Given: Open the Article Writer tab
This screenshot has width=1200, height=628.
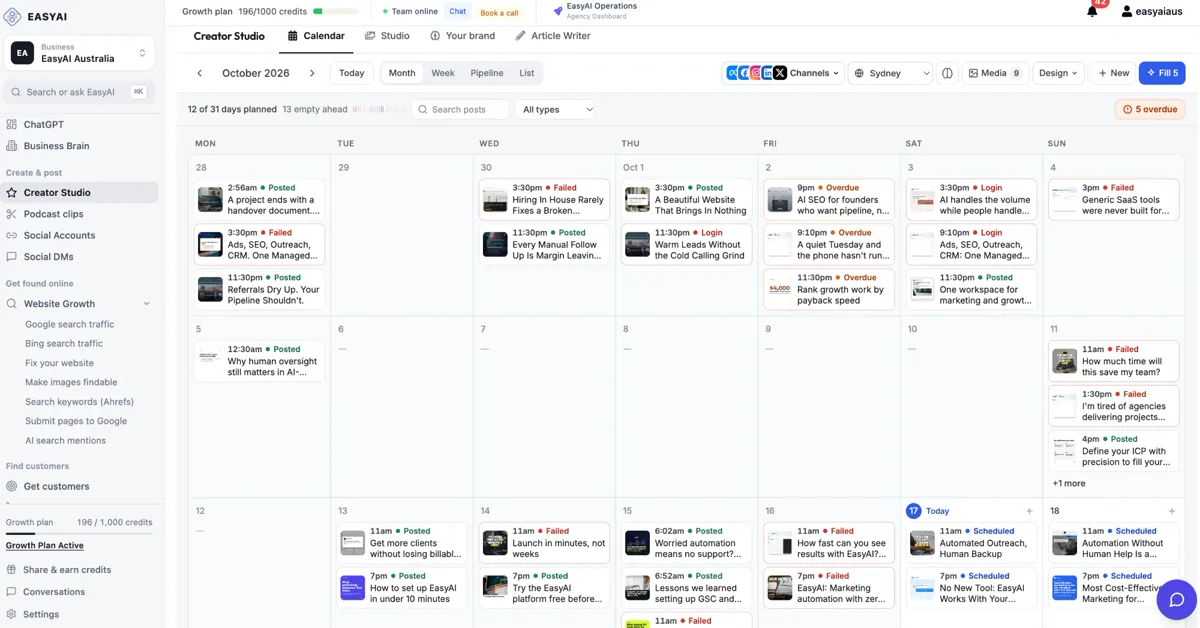Looking at the screenshot, I should click(552, 36).
